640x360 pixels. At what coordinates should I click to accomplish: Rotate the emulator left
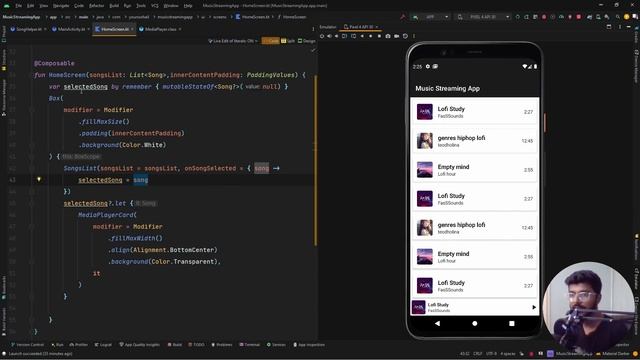click(x=344, y=36)
